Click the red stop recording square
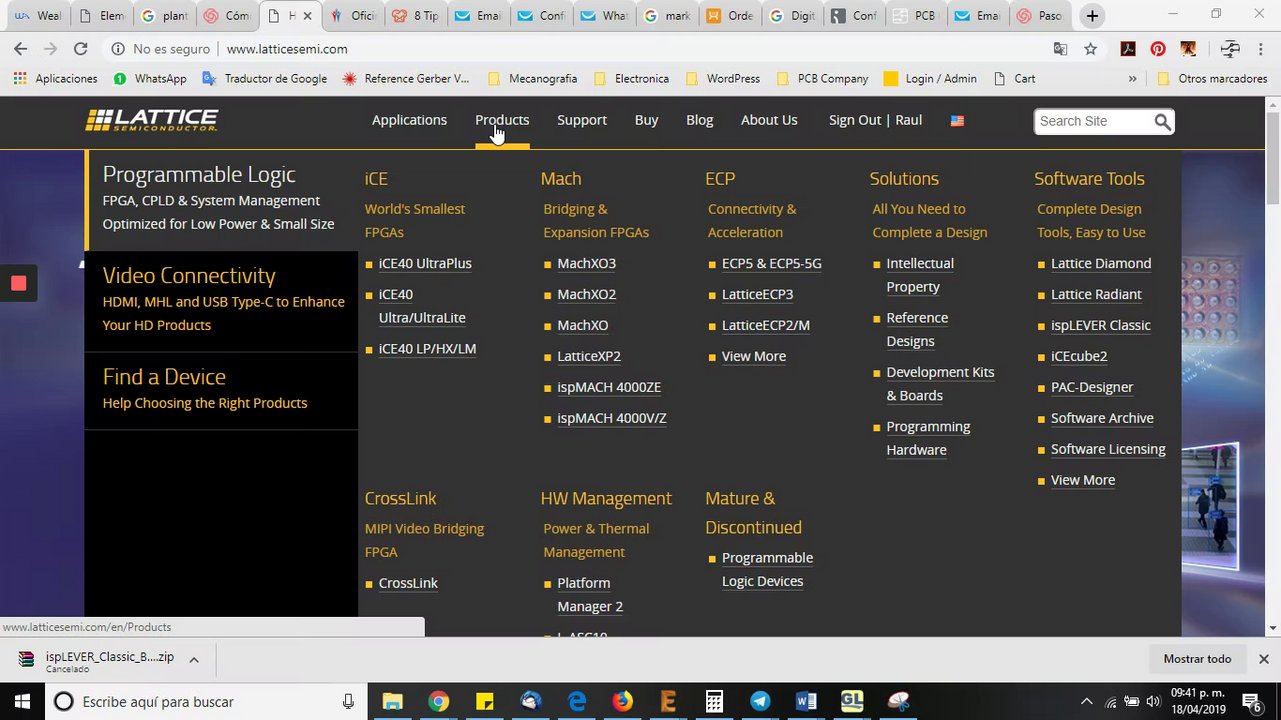Viewport: 1281px width, 720px height. [18, 283]
